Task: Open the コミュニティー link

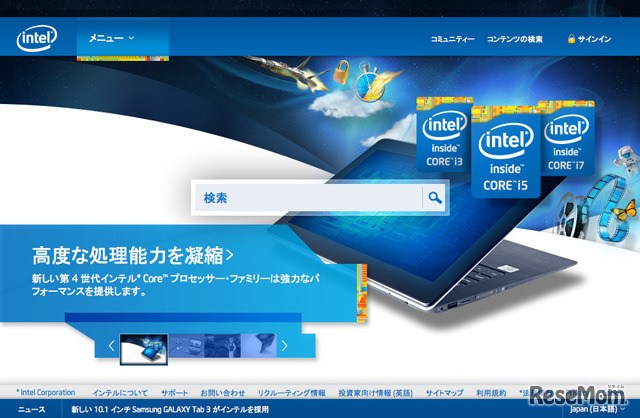Action: point(452,39)
